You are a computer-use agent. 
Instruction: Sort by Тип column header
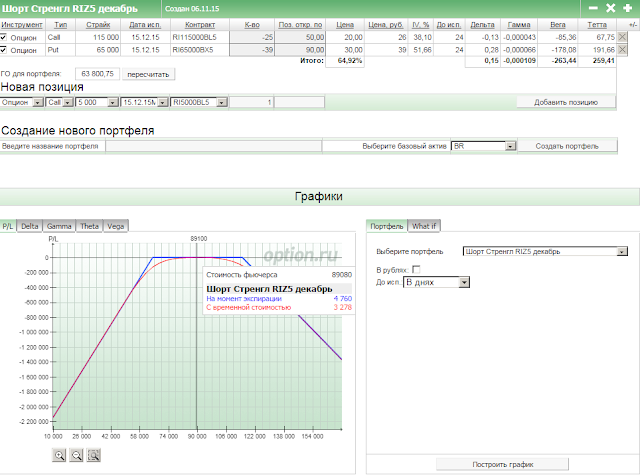pyautogui.click(x=60, y=25)
